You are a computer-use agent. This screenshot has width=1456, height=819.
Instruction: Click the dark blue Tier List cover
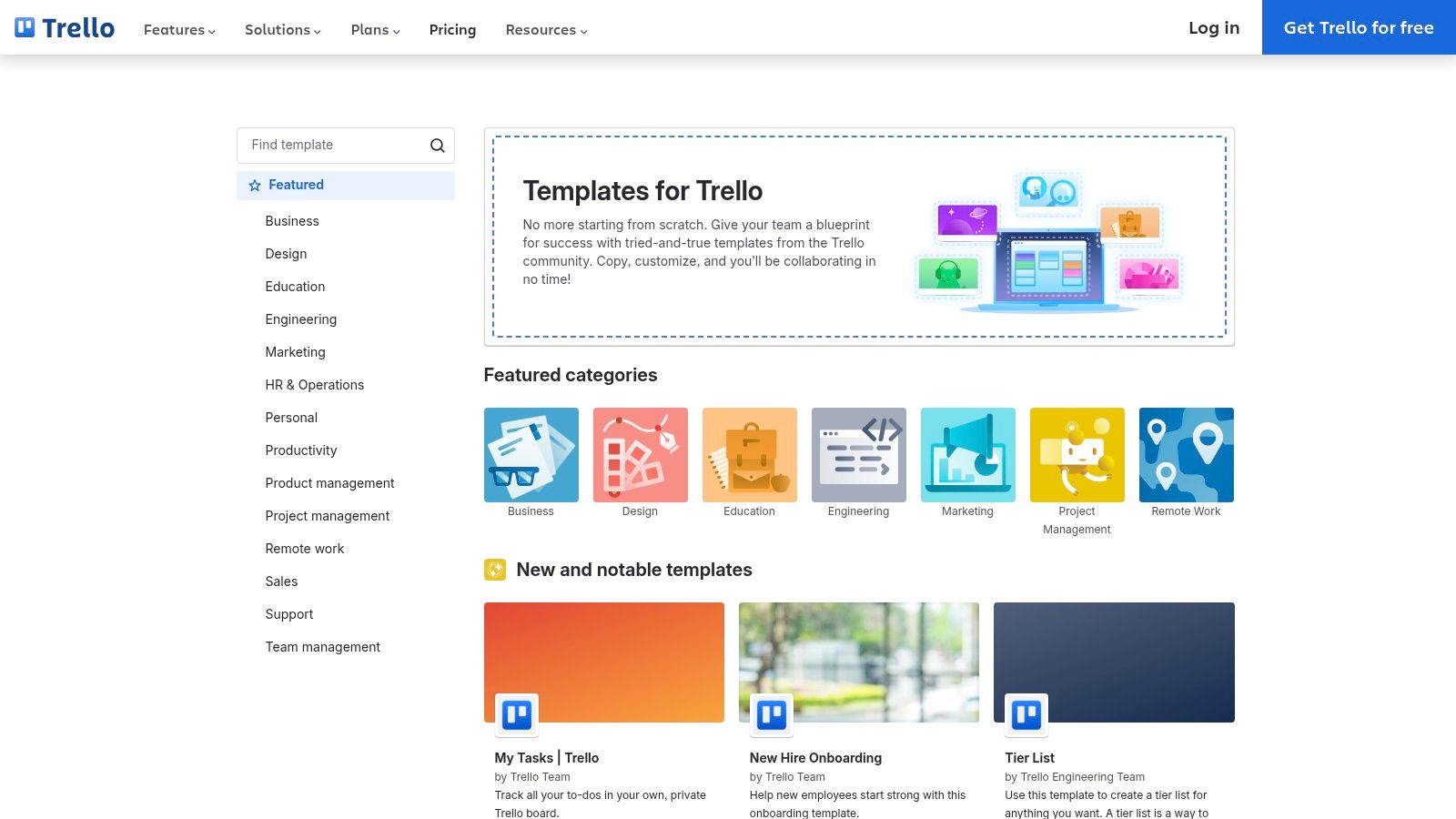(x=1114, y=662)
